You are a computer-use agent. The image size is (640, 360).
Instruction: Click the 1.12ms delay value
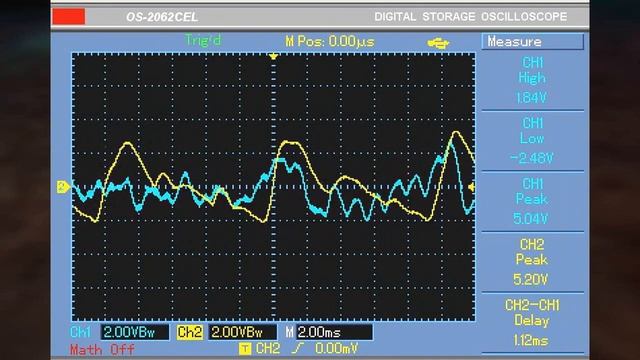pyautogui.click(x=531, y=340)
